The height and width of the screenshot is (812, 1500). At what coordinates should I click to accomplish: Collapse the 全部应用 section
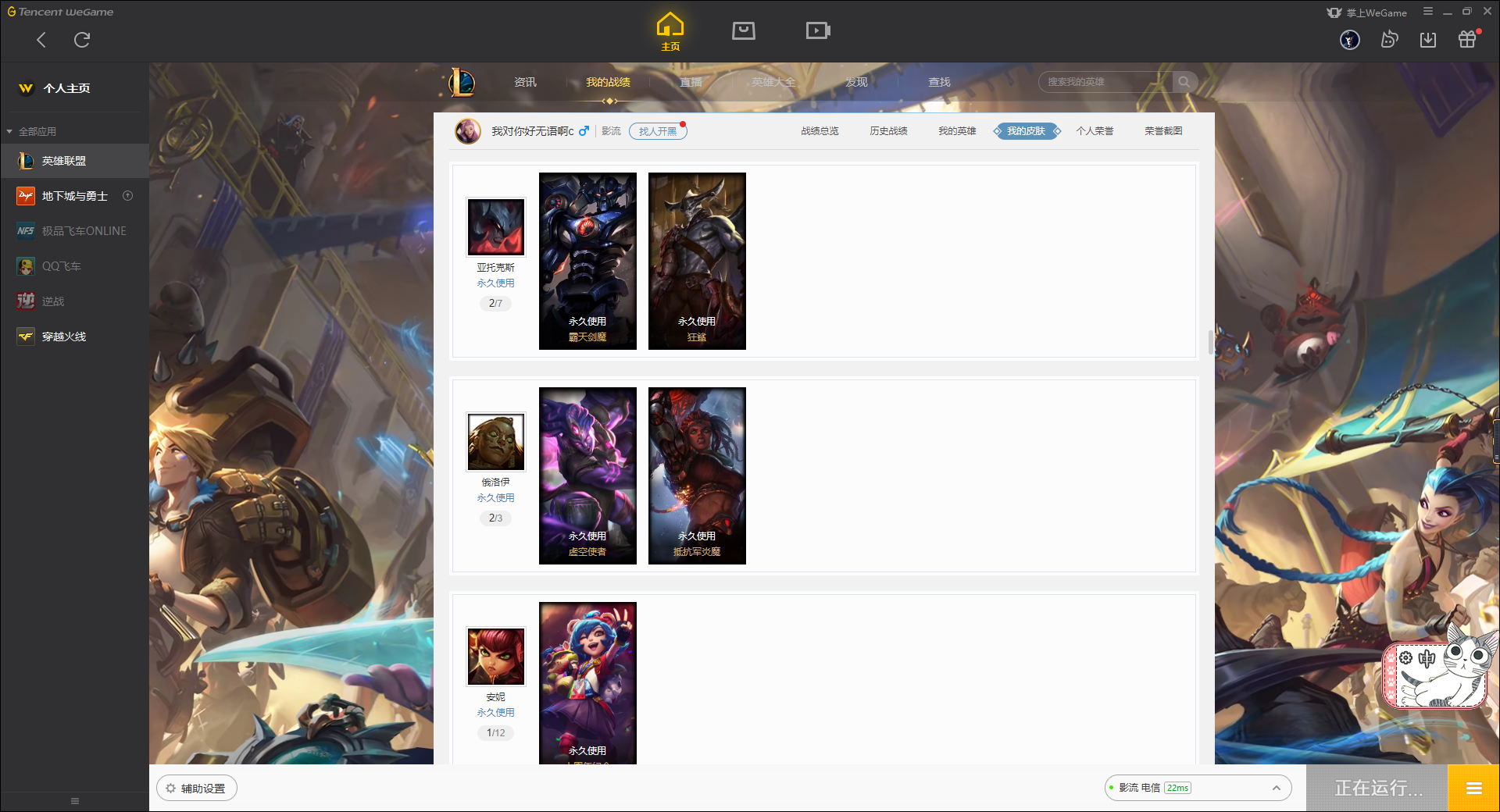(x=32, y=131)
